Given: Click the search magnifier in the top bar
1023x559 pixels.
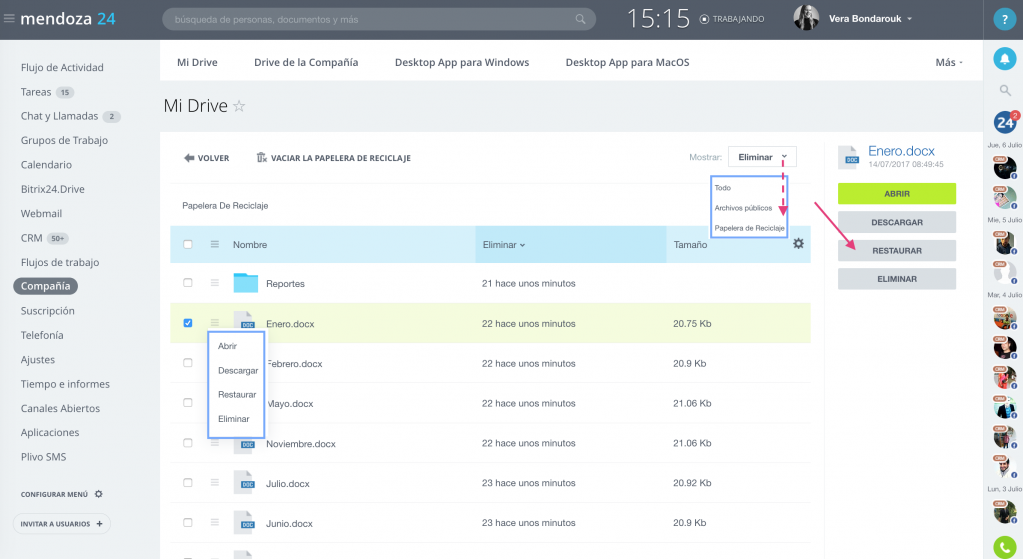Looking at the screenshot, I should pyautogui.click(x=580, y=19).
